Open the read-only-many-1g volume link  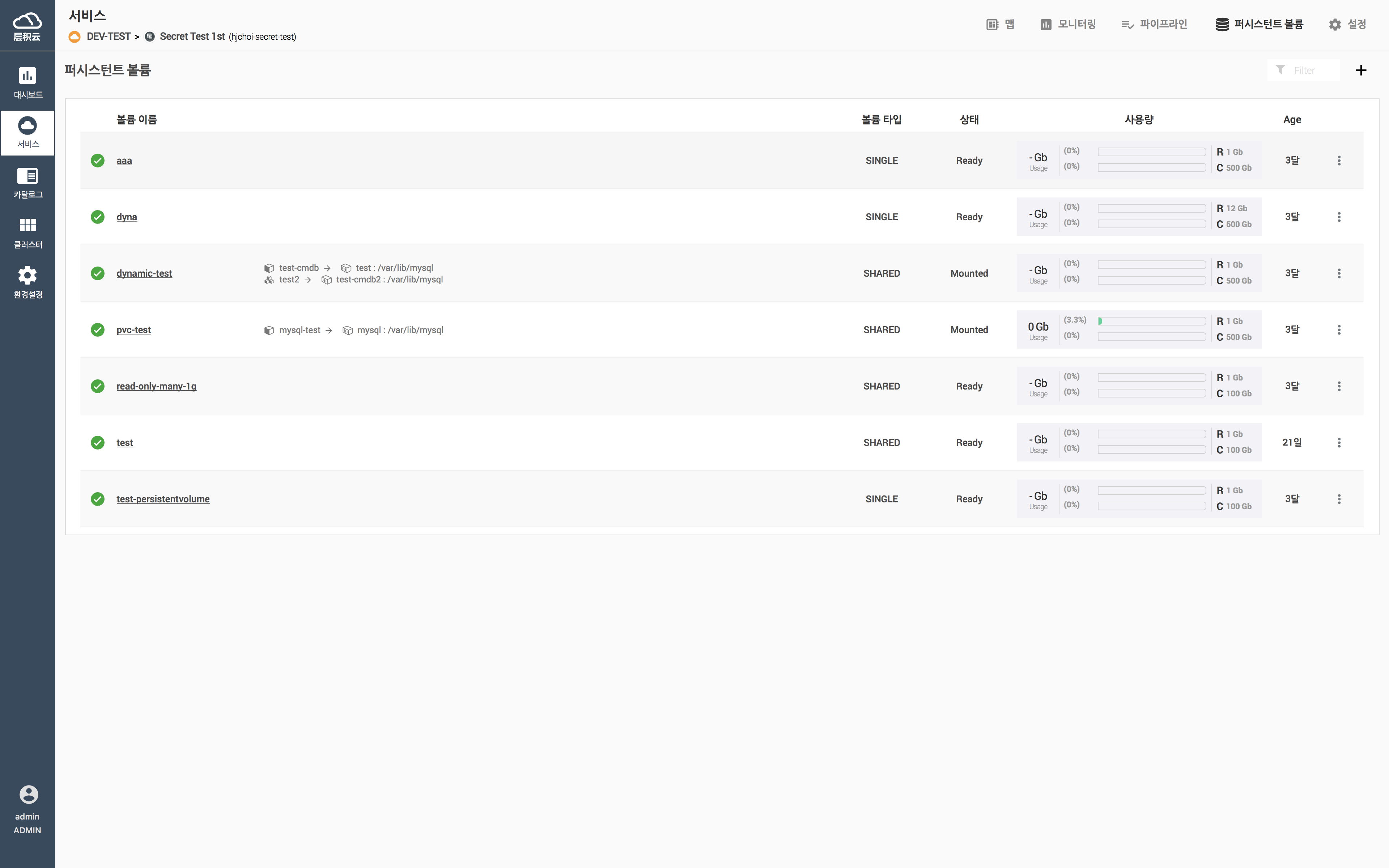point(156,386)
